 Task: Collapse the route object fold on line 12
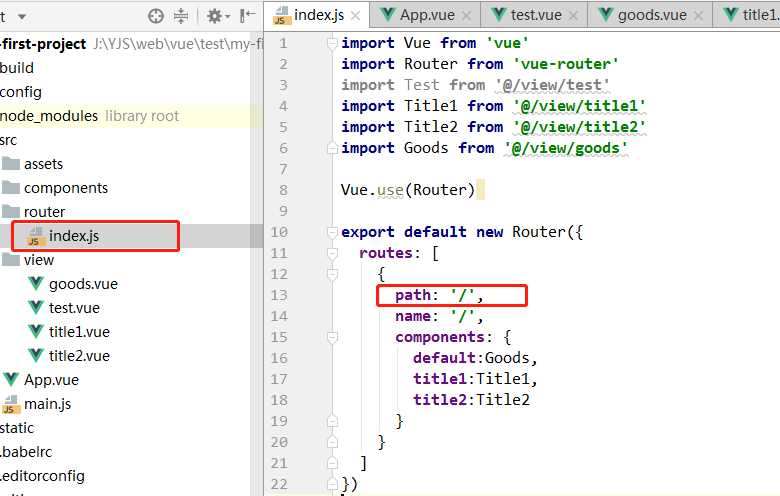point(332,274)
